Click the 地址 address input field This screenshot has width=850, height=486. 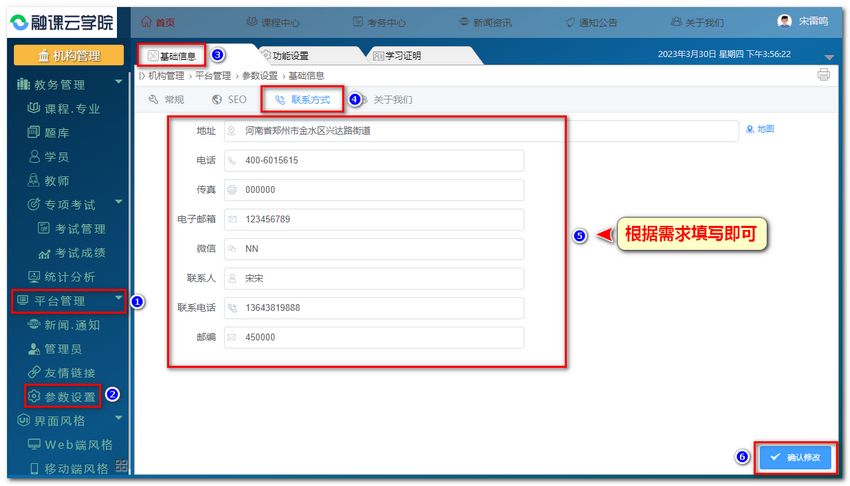click(x=481, y=131)
